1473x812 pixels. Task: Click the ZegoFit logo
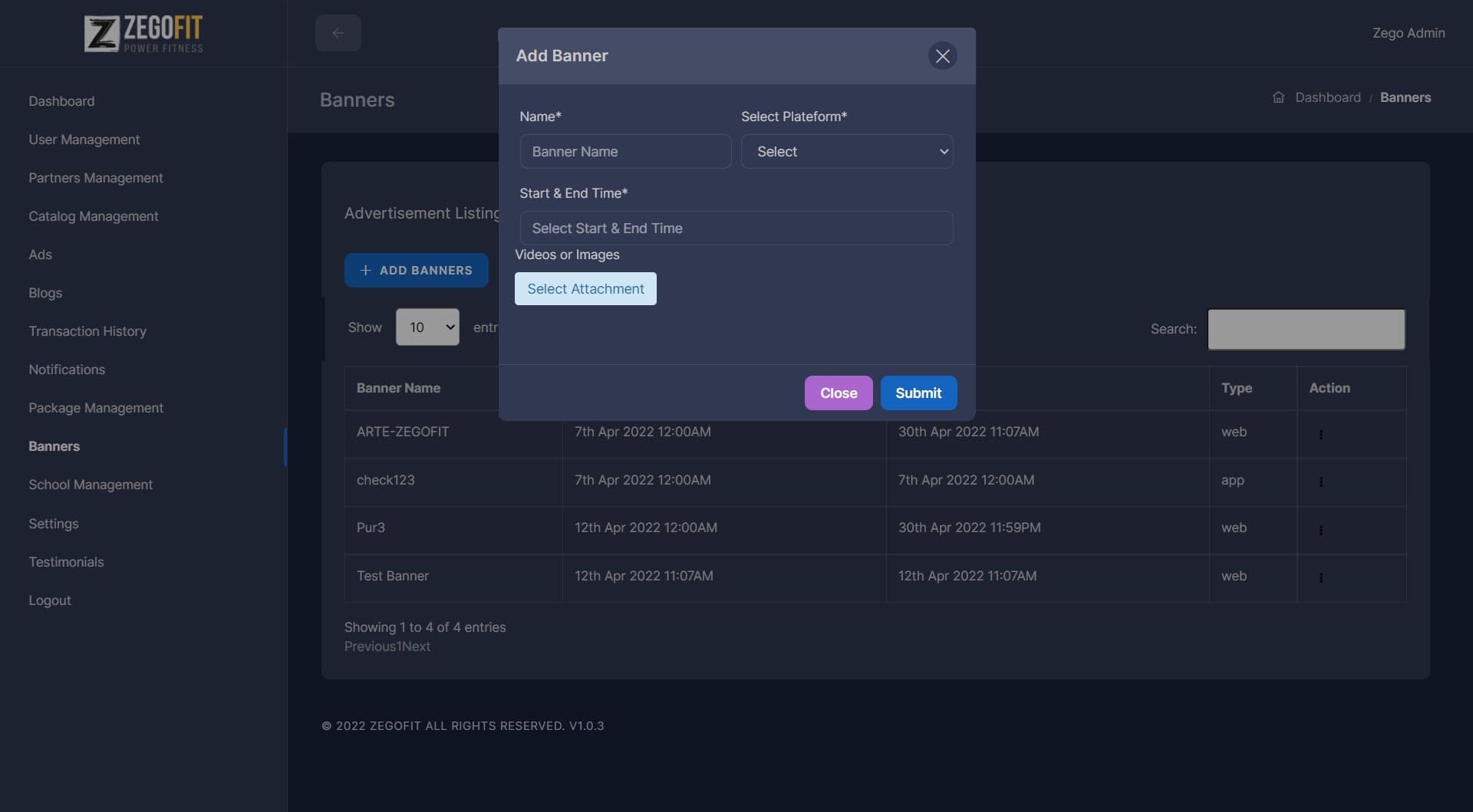143,34
